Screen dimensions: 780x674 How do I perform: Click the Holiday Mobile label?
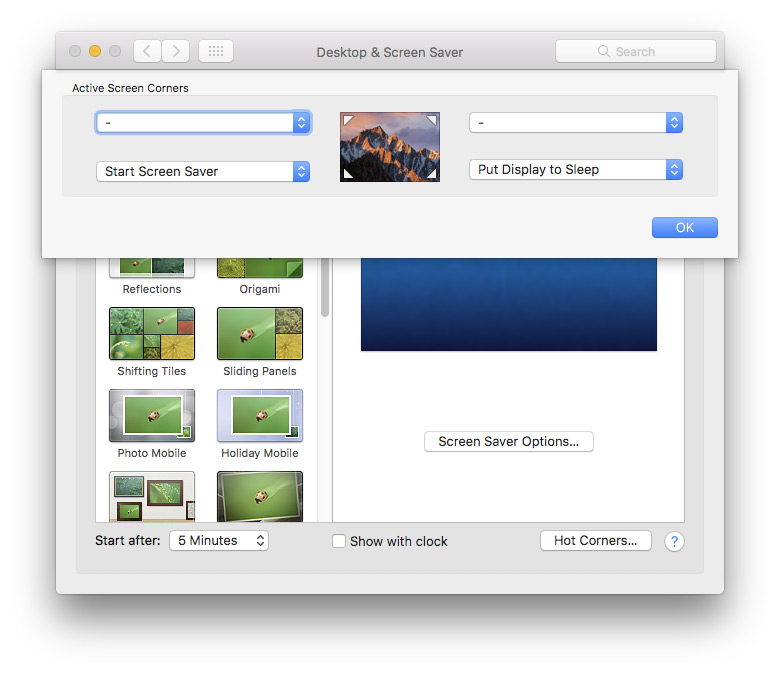260,453
